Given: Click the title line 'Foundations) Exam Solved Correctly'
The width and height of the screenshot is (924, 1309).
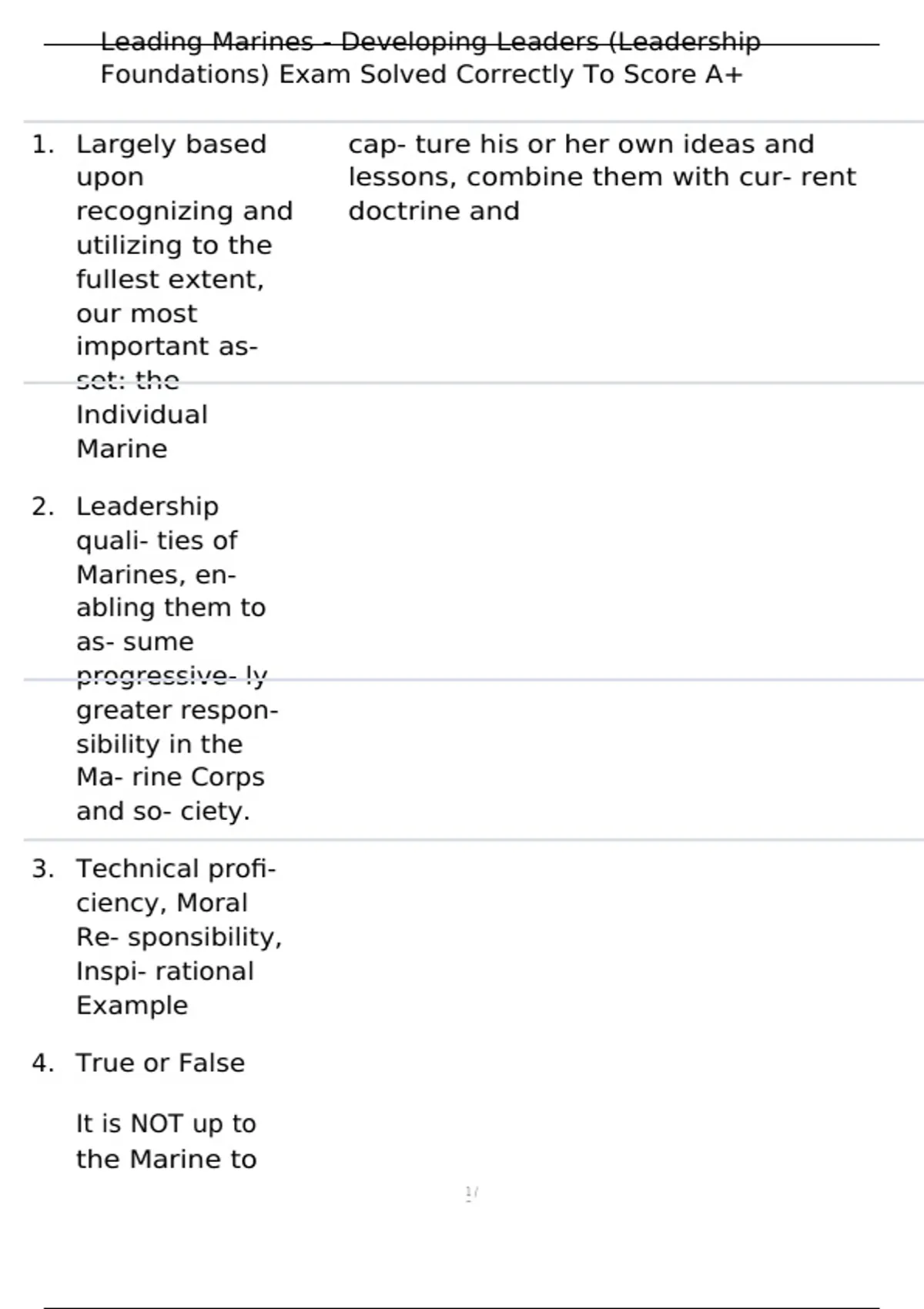Looking at the screenshot, I should click(x=421, y=75).
